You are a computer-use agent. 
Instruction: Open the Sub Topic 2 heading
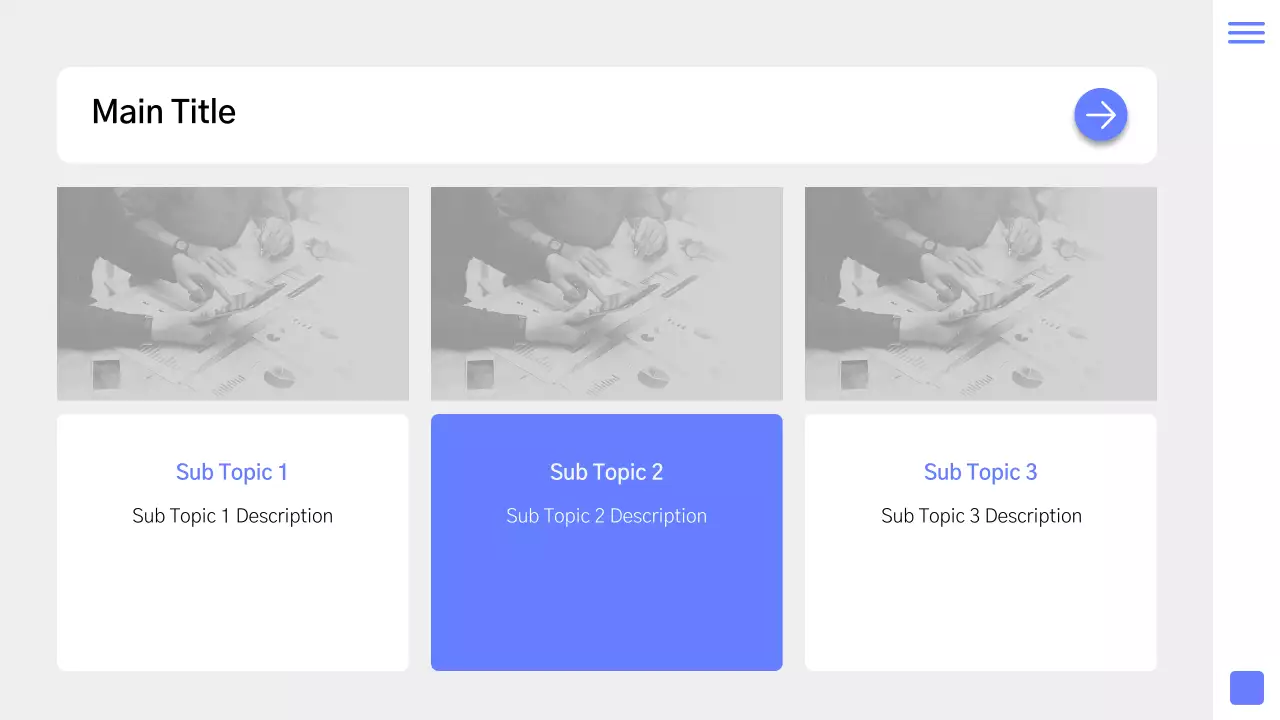coord(606,472)
